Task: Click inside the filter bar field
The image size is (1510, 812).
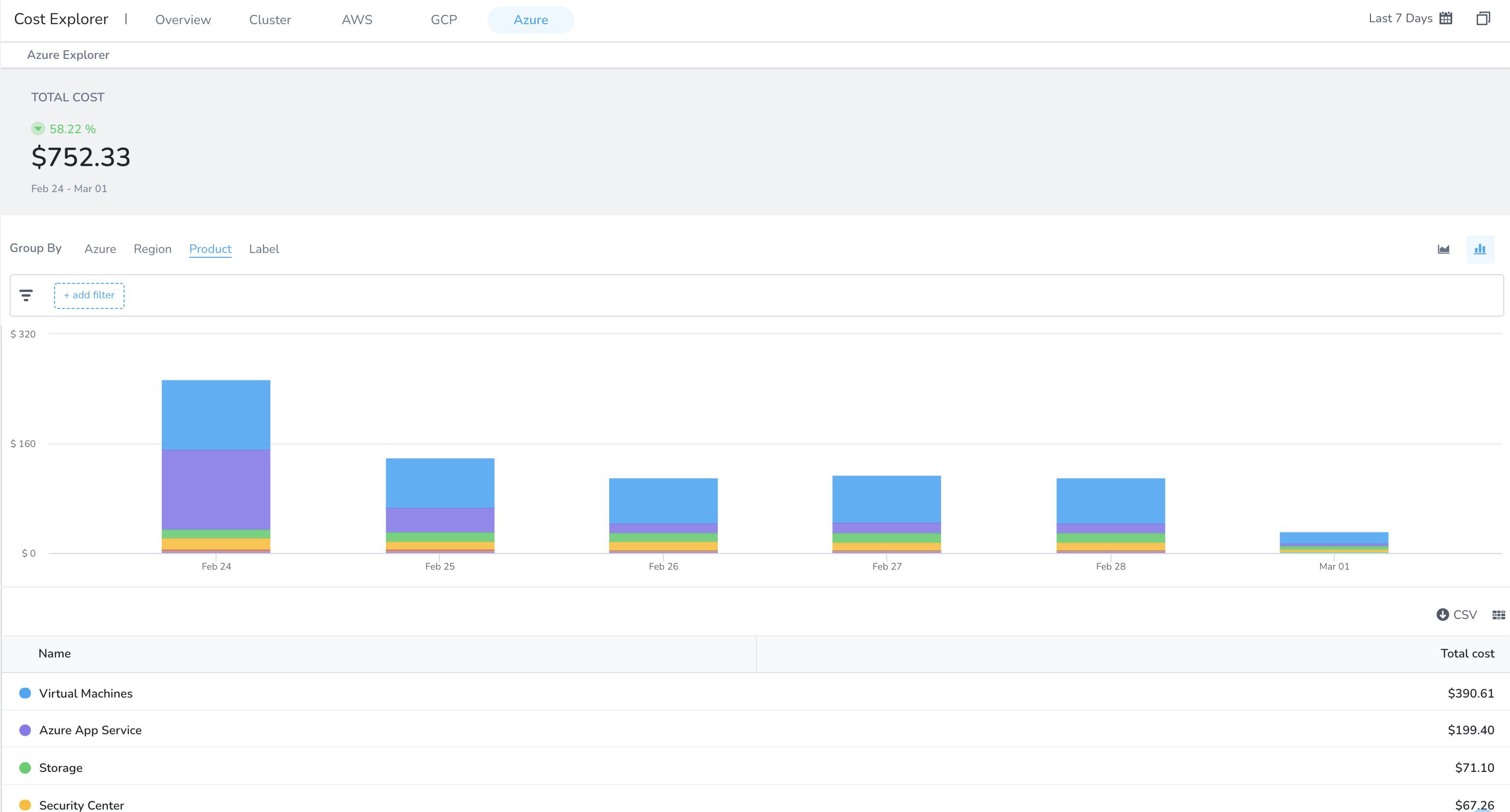Action: [x=756, y=295]
